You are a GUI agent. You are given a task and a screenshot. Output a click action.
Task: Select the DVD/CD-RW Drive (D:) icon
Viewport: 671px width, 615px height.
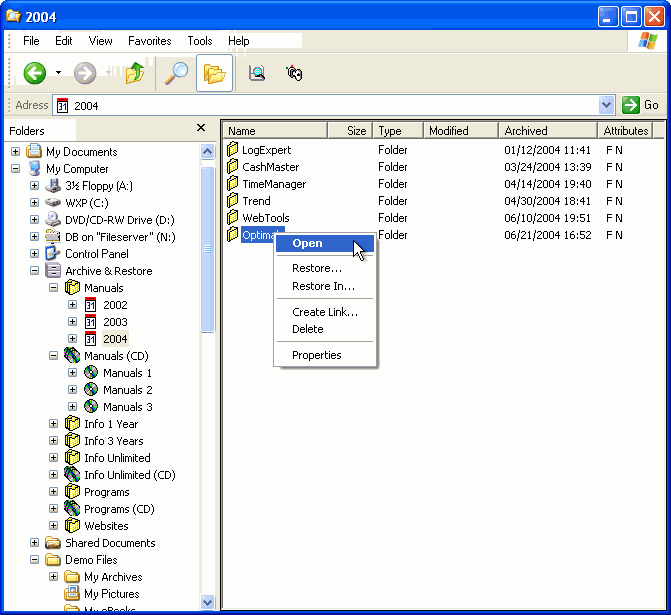[53, 219]
